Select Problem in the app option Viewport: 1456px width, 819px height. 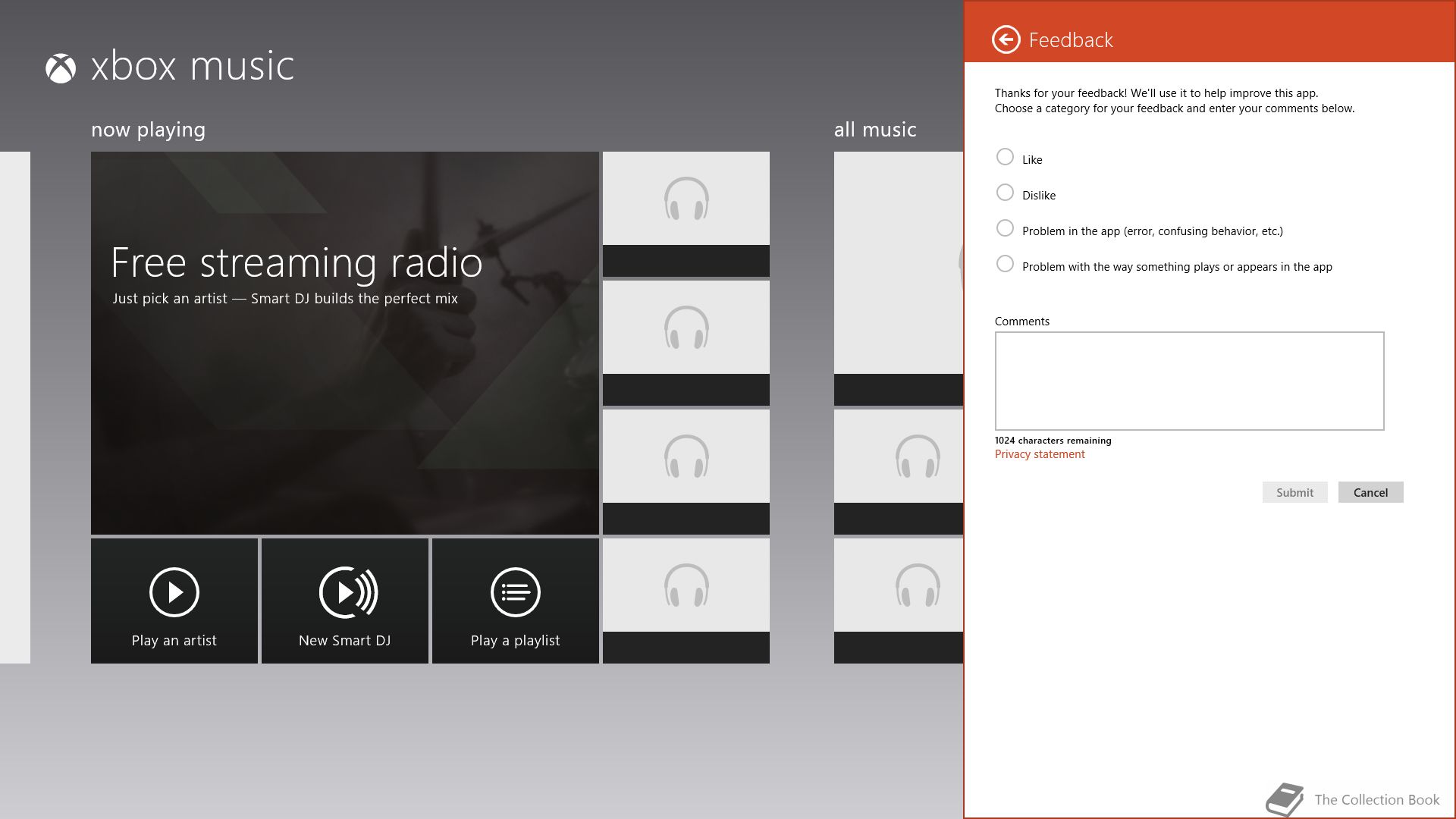click(1005, 228)
